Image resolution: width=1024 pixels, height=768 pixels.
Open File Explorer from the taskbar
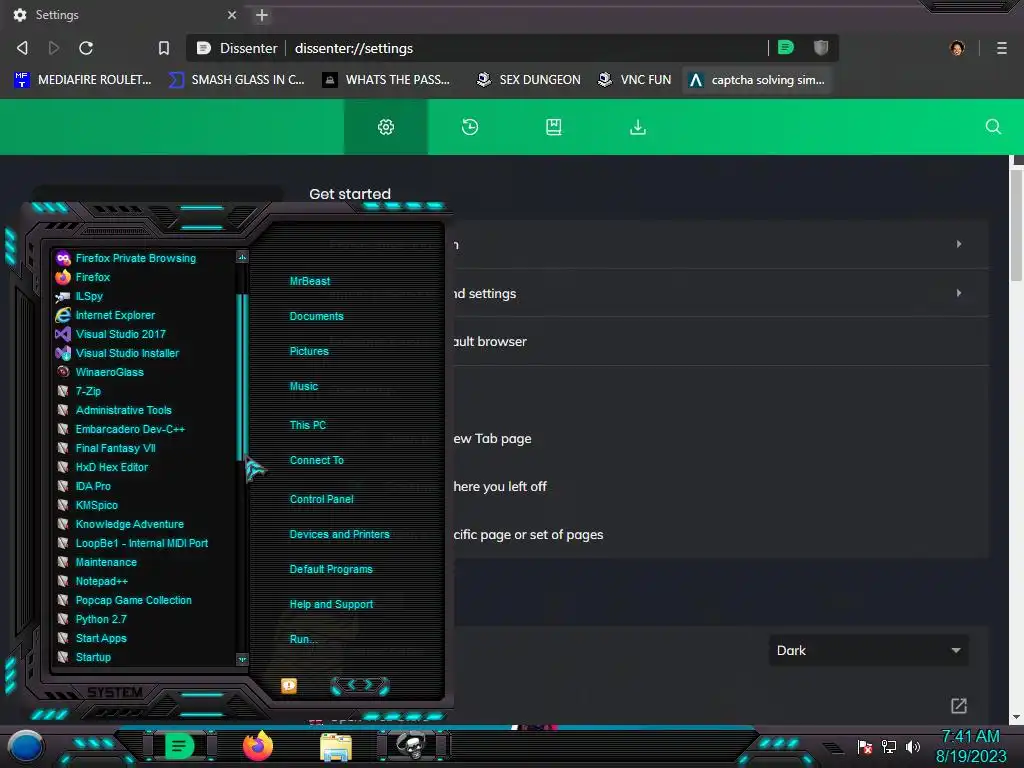point(336,747)
